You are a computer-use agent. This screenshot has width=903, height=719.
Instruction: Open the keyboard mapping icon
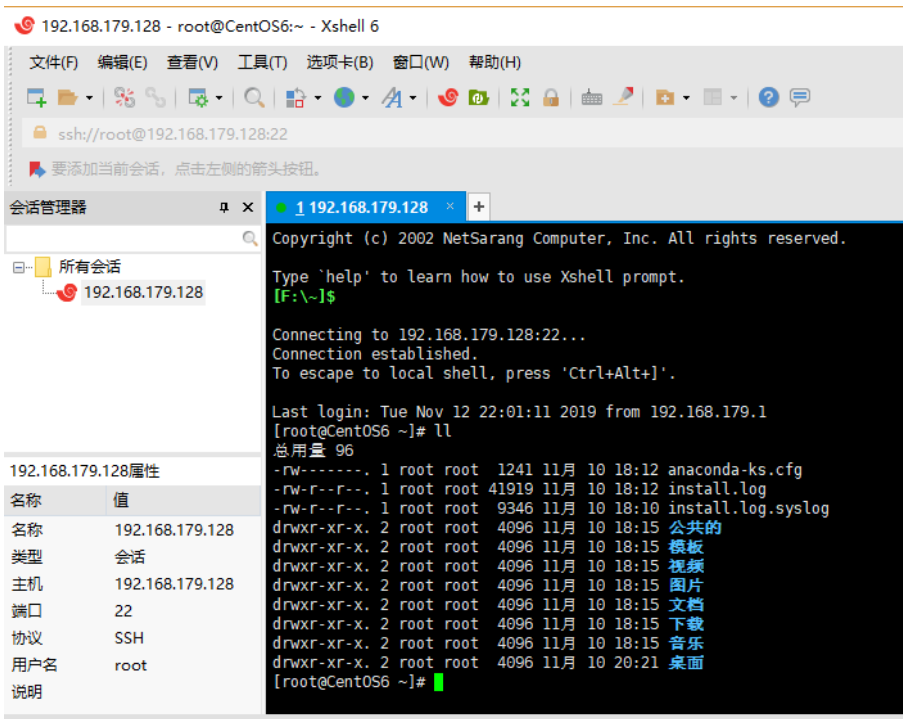pos(591,97)
